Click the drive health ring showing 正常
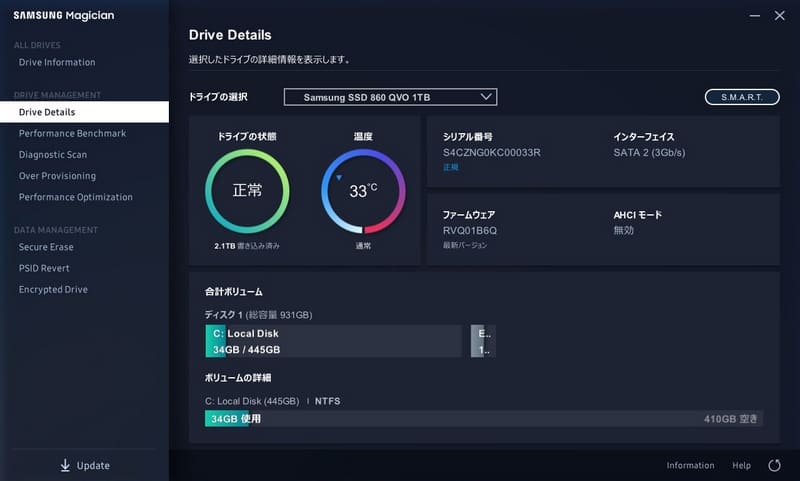Viewport: 800px width, 481px height. point(247,191)
